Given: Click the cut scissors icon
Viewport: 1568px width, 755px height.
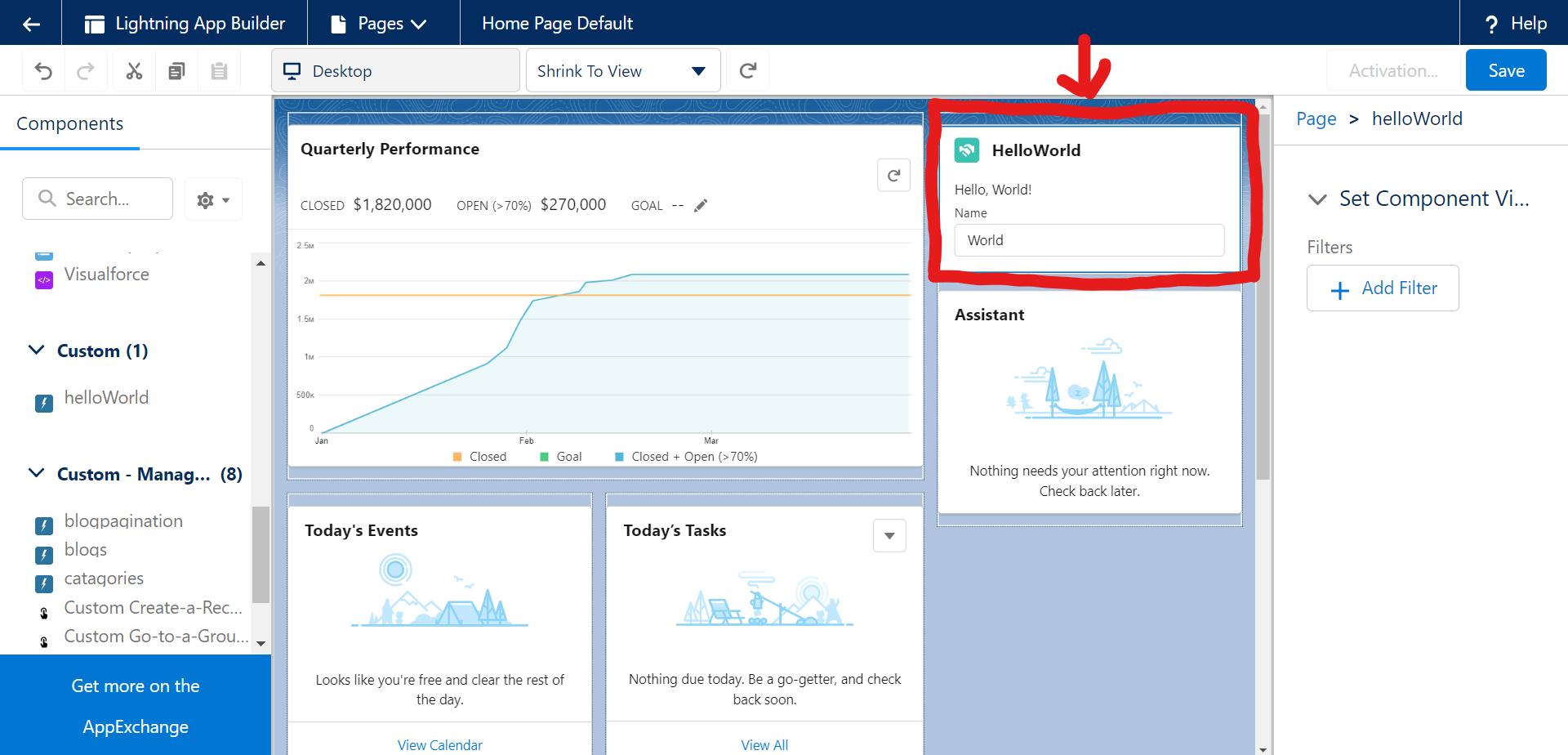Looking at the screenshot, I should coord(134,71).
